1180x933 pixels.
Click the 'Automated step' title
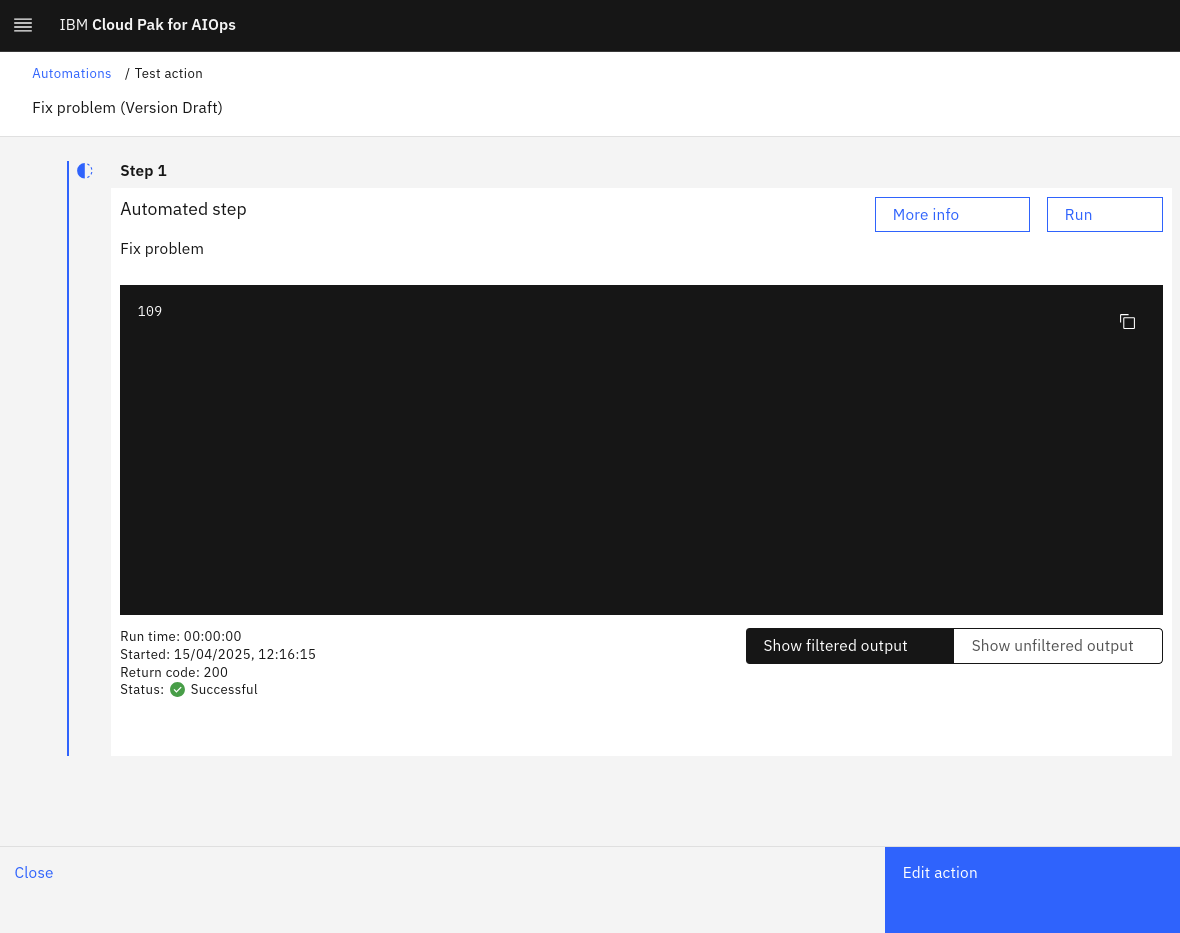[184, 209]
